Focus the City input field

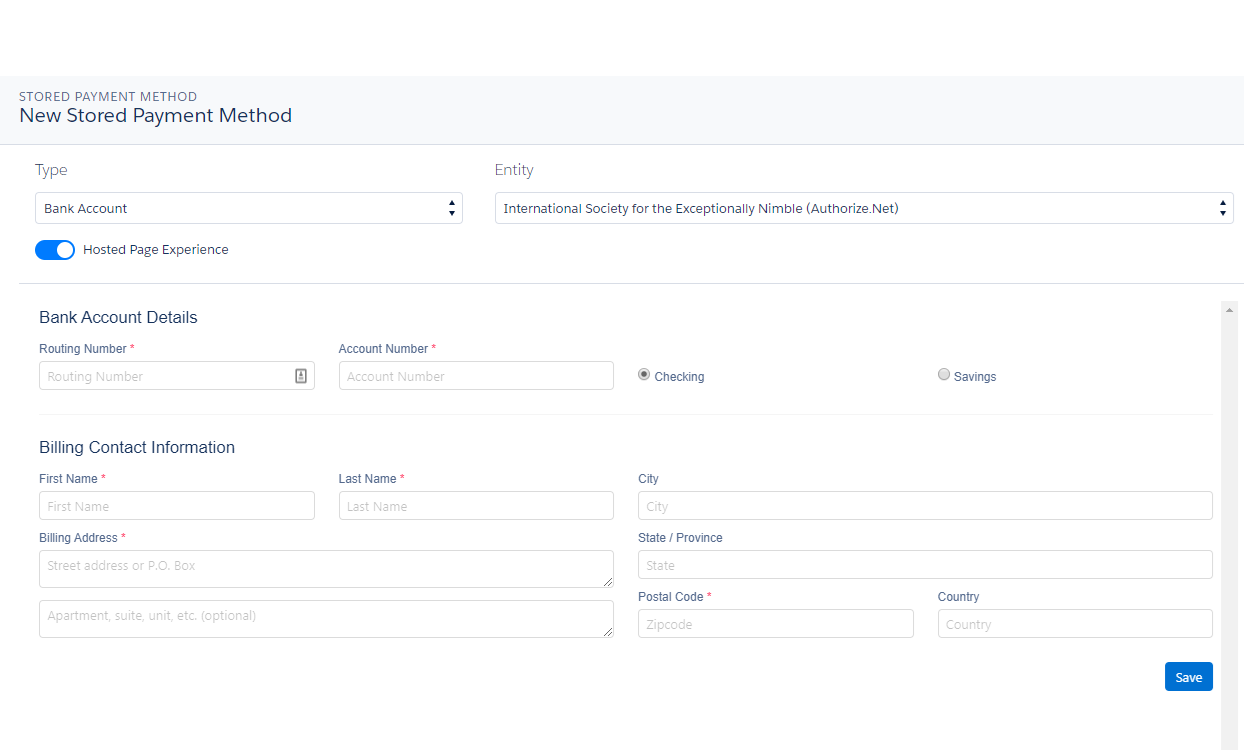925,506
